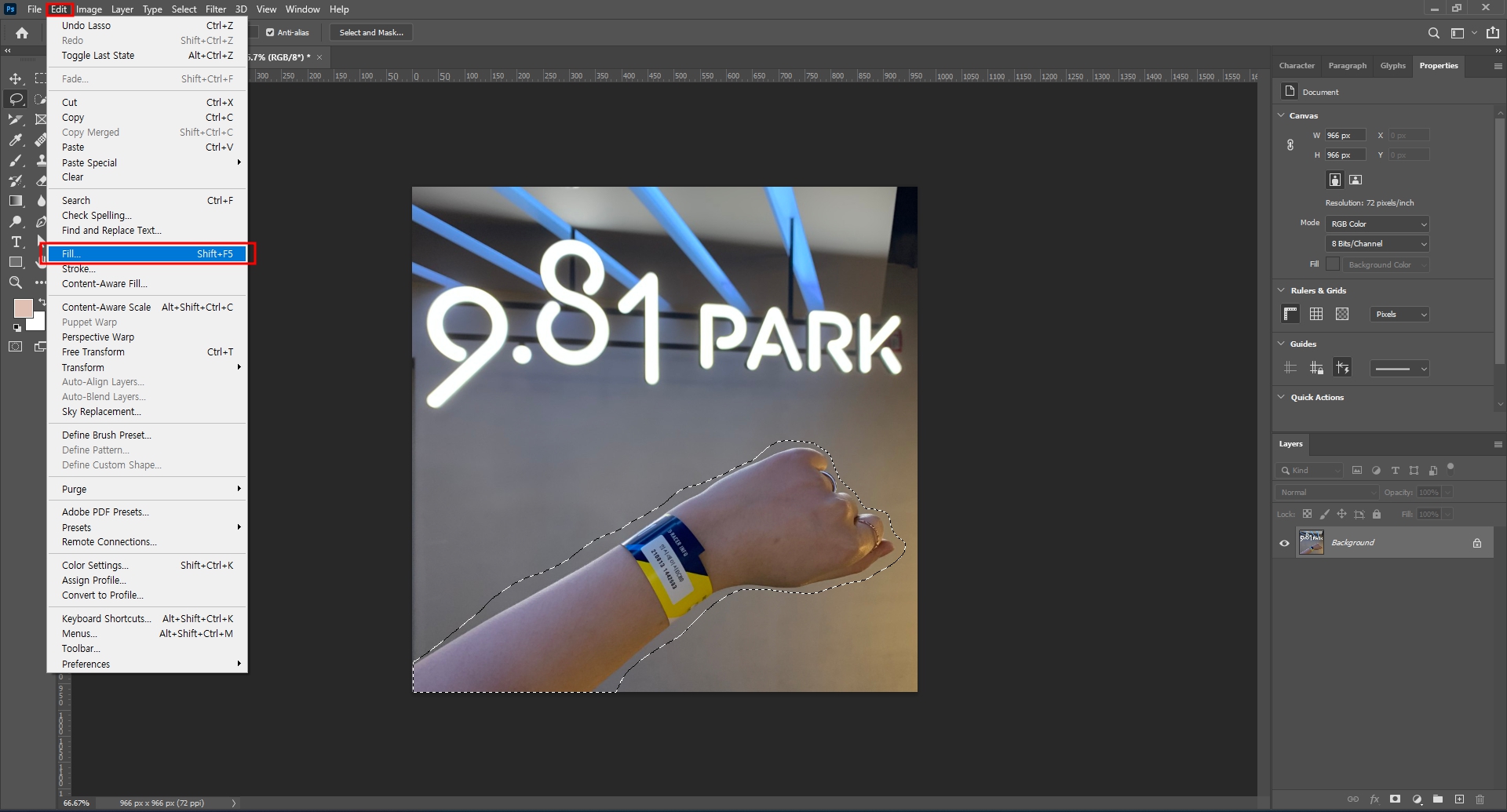Click the 66.67% zoom level field
The image size is (1507, 812).
(x=77, y=803)
